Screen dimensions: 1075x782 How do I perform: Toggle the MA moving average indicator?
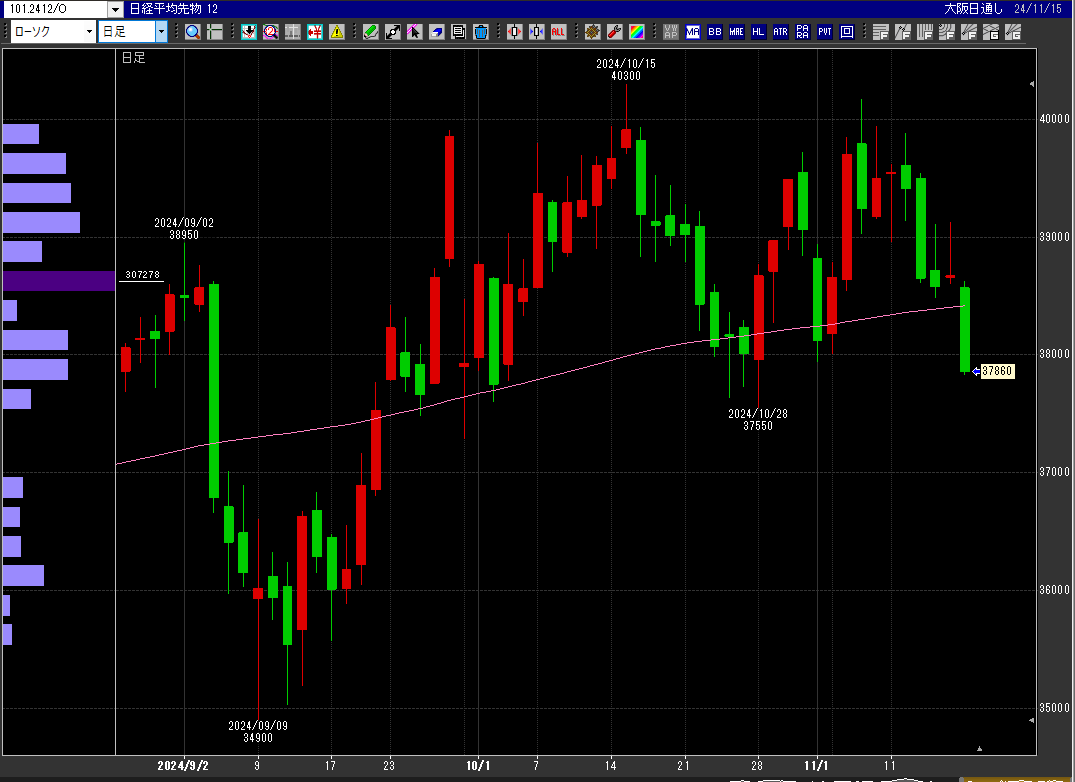pos(693,32)
